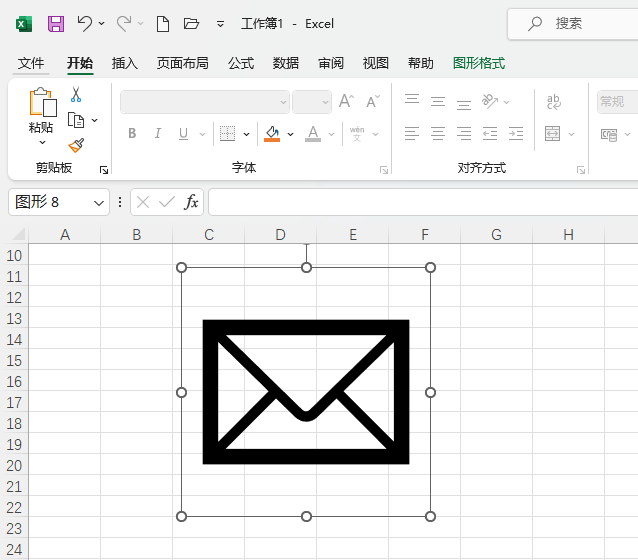Open the 图形格式 contextual tab
Screen dimensions: 638x560
coord(479,63)
